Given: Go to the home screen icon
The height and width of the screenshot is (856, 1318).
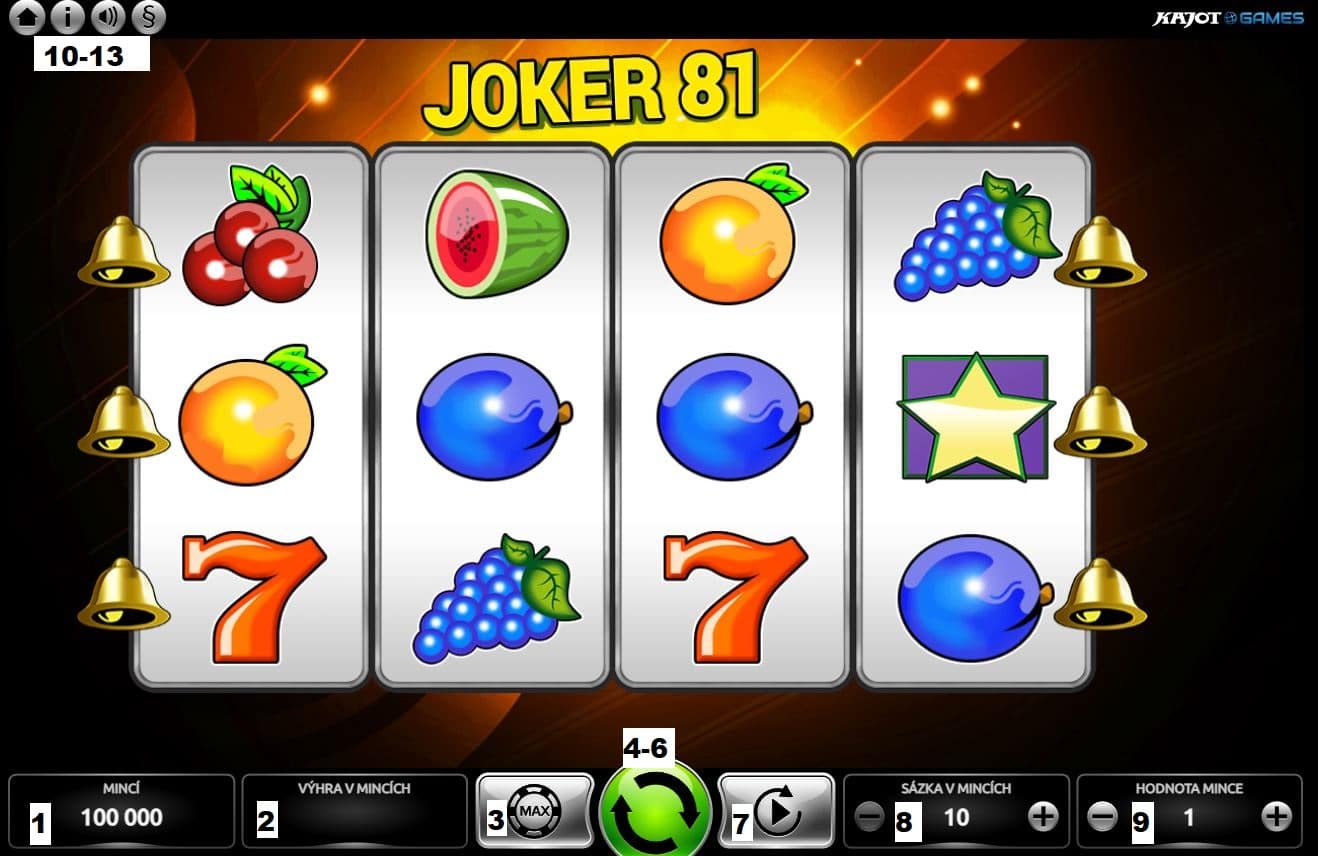Looking at the screenshot, I should pos(28,17).
